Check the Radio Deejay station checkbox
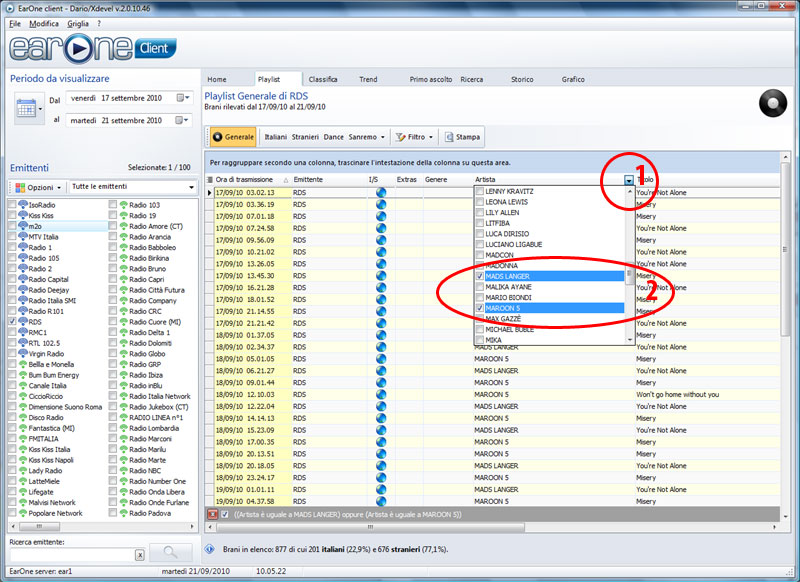The height and width of the screenshot is (582, 800). tap(12, 290)
